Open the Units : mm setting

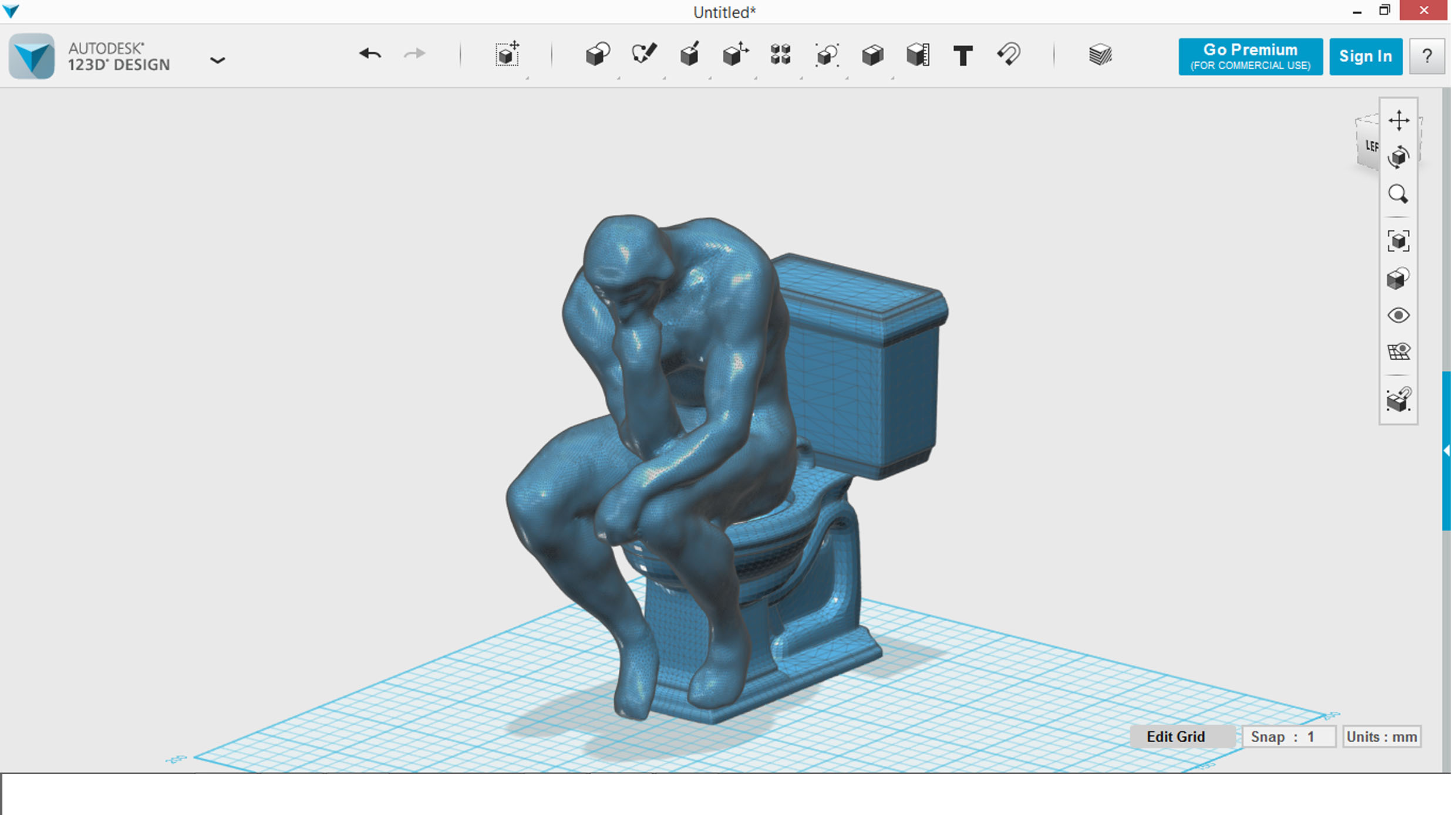pos(1381,736)
